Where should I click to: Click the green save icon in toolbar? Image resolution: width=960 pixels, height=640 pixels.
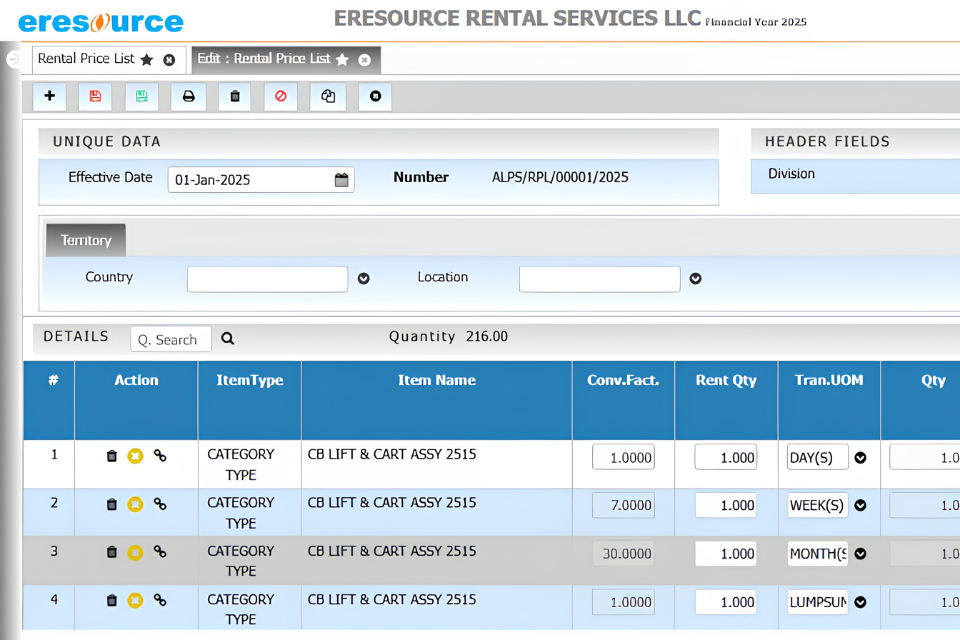(x=141, y=96)
